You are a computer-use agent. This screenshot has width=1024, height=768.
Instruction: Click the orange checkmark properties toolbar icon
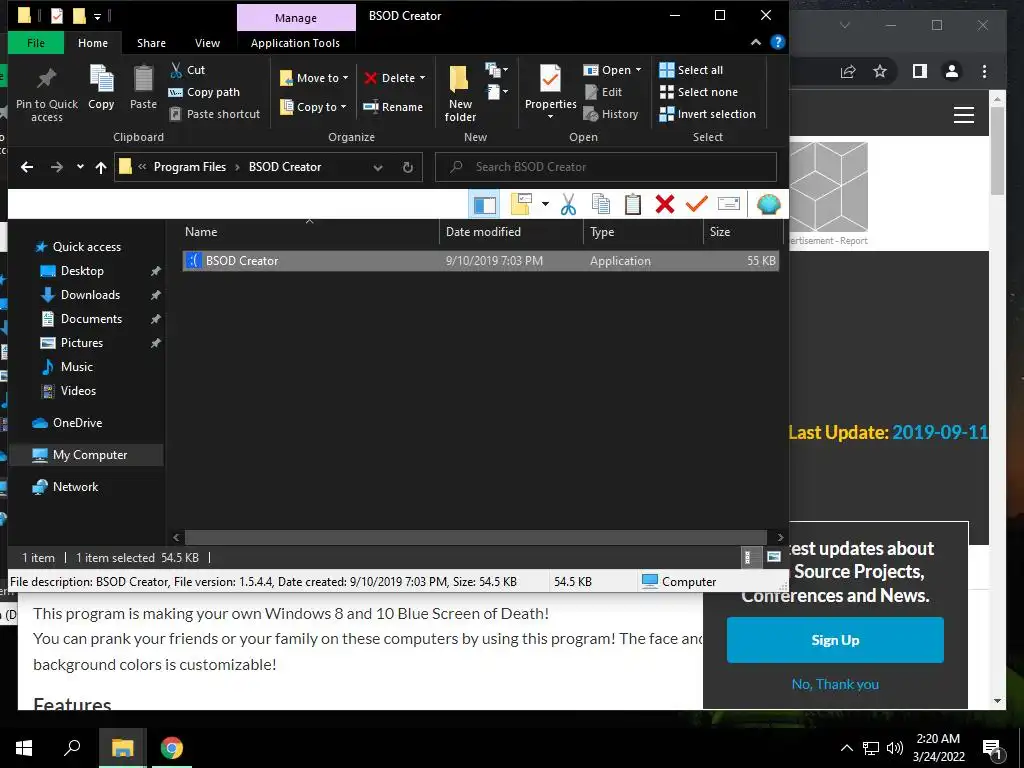697,204
